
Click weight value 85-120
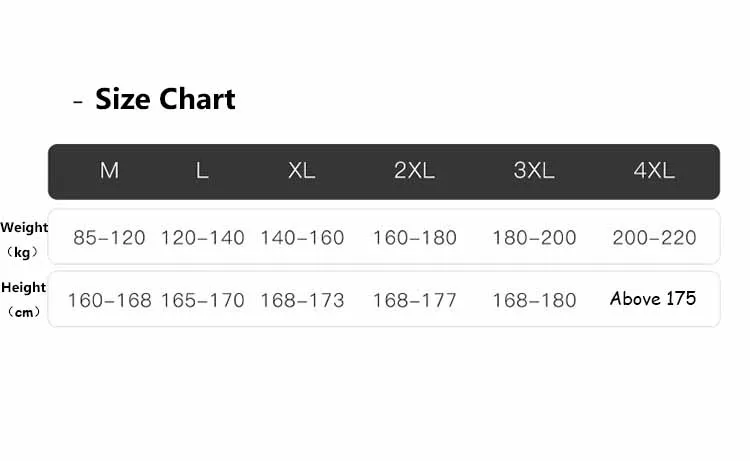coord(109,238)
